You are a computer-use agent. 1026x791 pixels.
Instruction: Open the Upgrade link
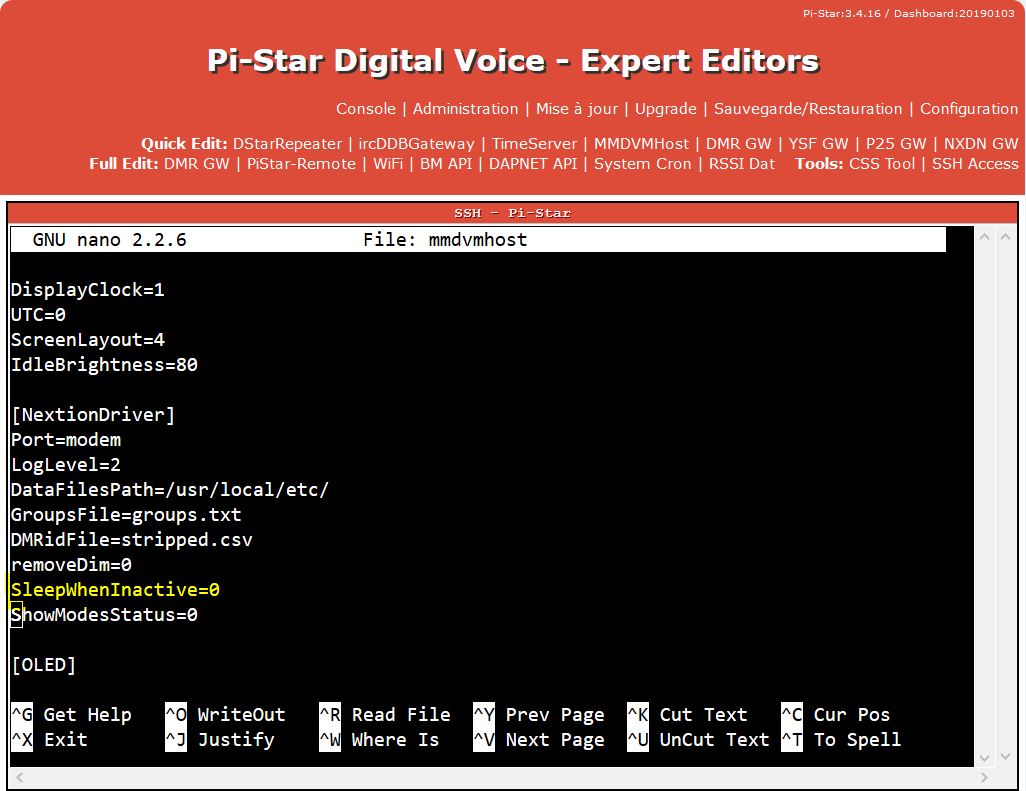pyautogui.click(x=665, y=109)
